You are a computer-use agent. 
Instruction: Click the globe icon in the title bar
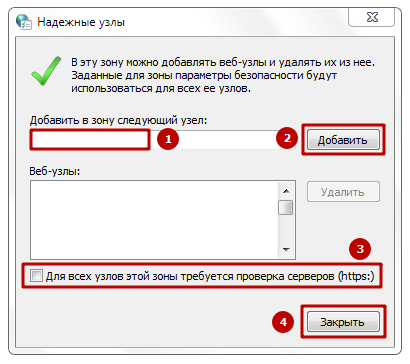pyautogui.click(x=23, y=22)
